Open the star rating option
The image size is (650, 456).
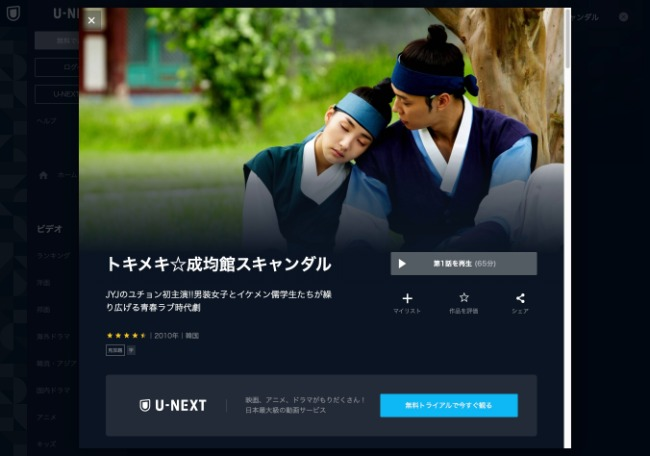pyautogui.click(x=463, y=303)
